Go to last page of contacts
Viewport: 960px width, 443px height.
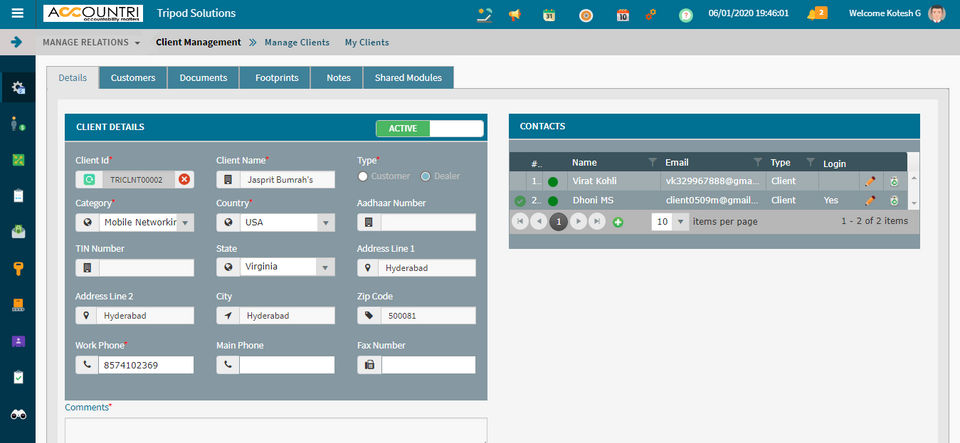[x=597, y=222]
